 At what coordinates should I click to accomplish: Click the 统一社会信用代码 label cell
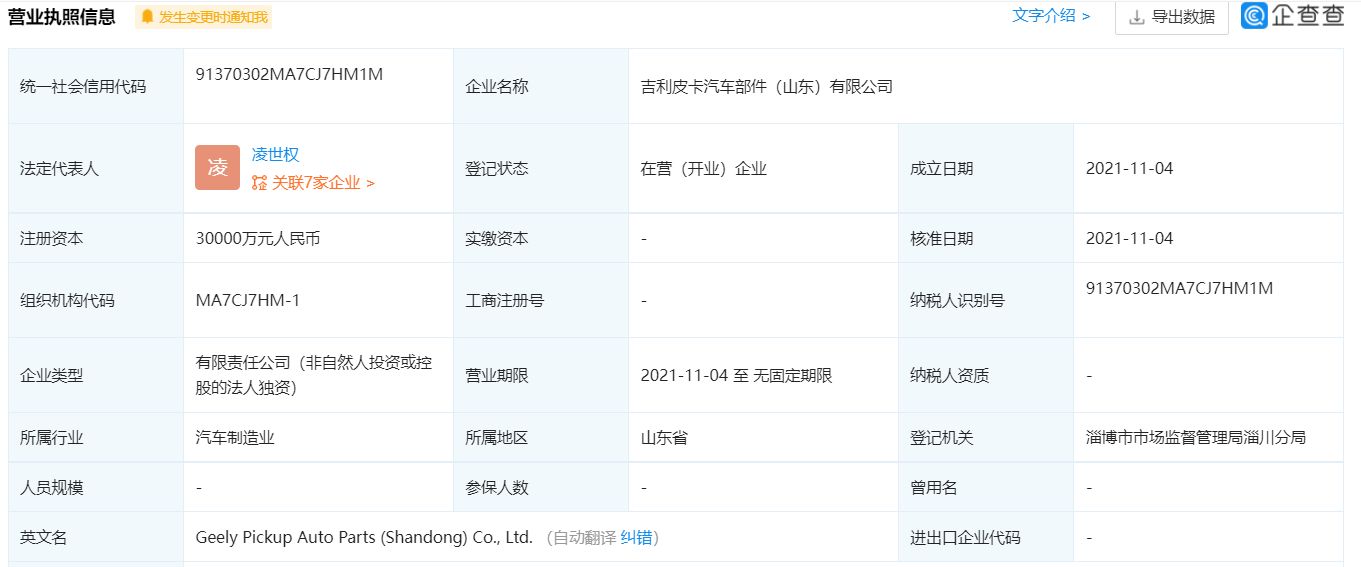(96, 87)
